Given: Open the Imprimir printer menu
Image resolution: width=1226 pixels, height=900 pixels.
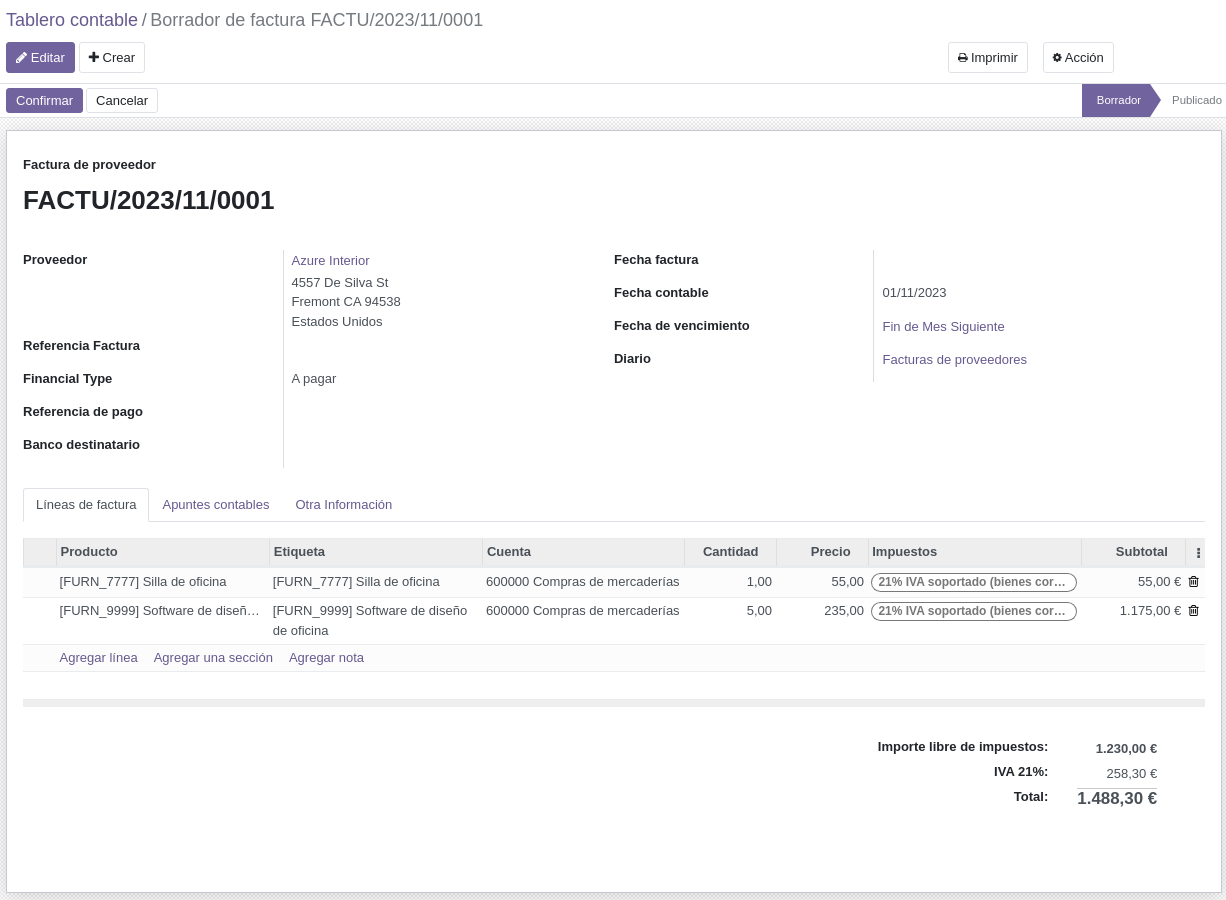Looking at the screenshot, I should pyautogui.click(x=988, y=57).
